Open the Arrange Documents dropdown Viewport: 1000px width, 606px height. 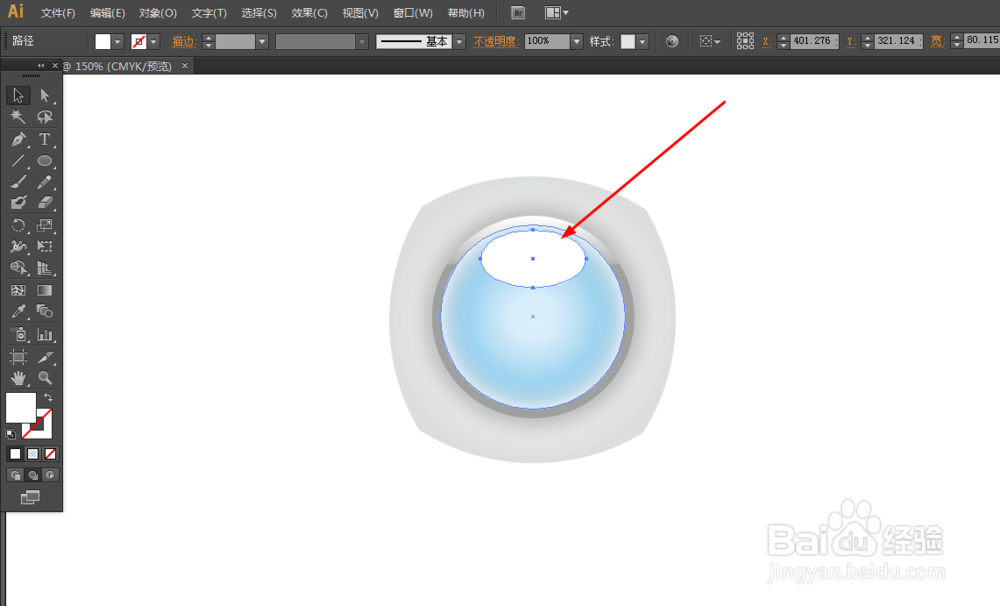coord(557,13)
